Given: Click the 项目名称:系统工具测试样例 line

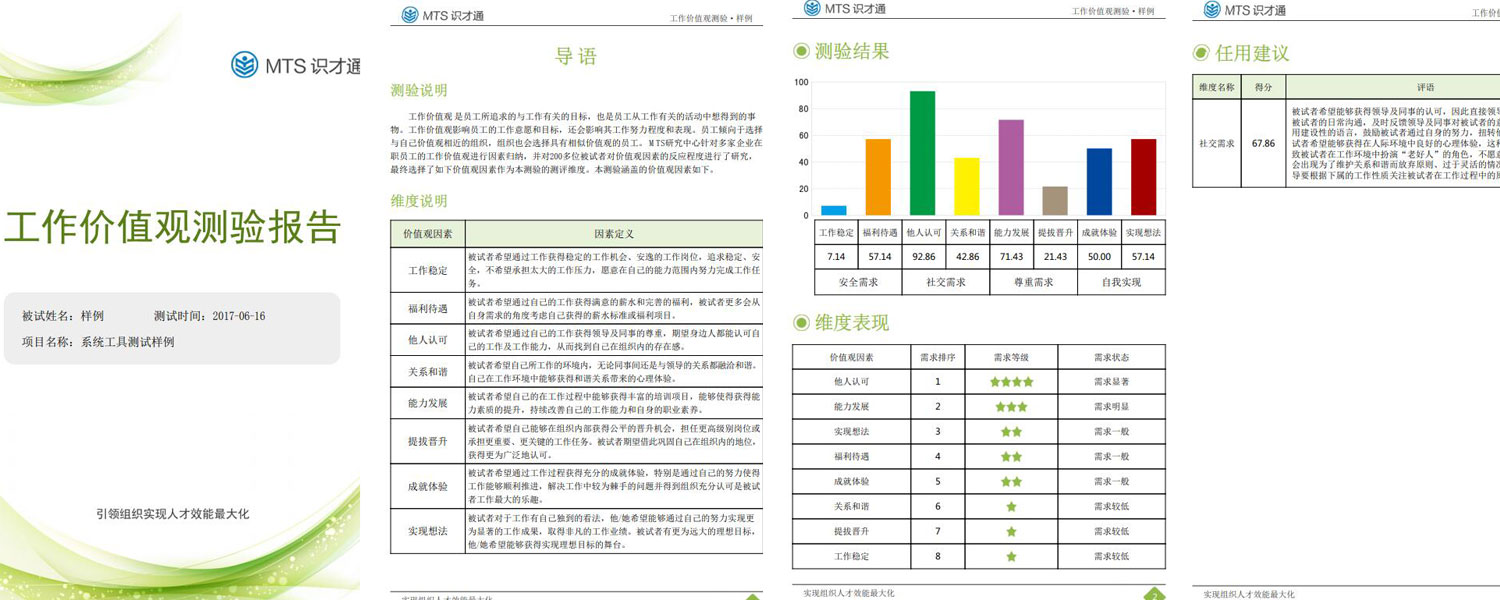Looking at the screenshot, I should click(x=98, y=342).
